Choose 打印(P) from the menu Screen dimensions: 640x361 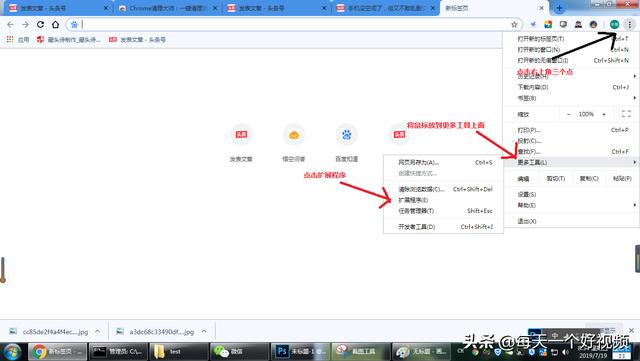pos(572,130)
